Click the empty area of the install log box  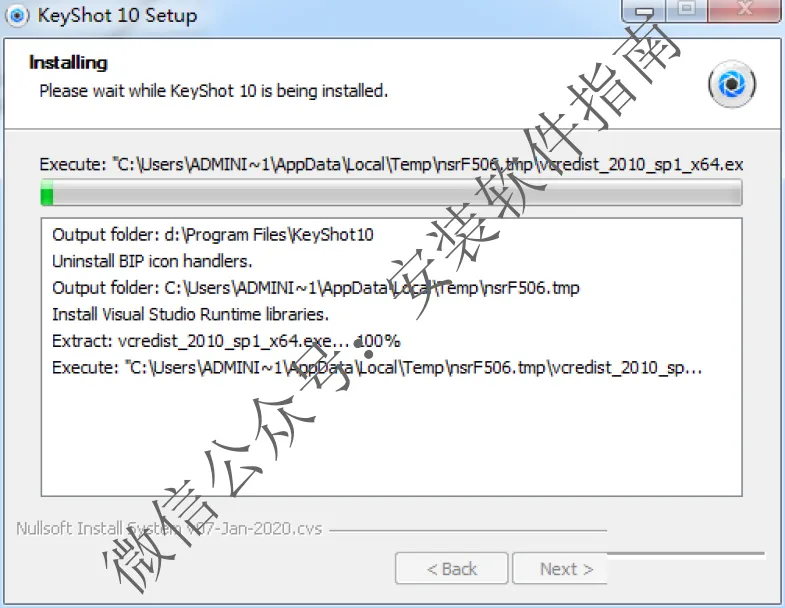tap(391, 436)
